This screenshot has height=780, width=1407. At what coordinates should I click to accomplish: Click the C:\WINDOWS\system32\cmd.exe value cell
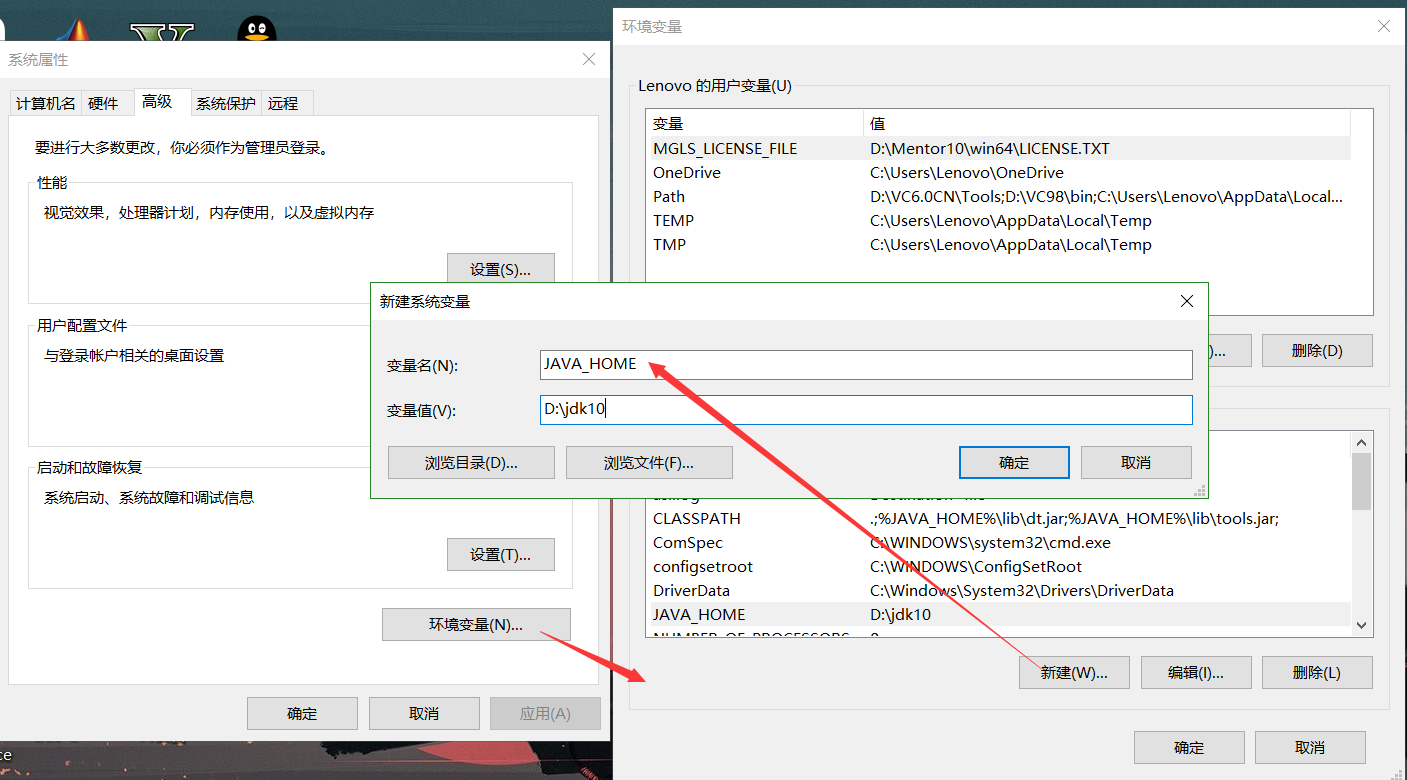click(x=990, y=542)
